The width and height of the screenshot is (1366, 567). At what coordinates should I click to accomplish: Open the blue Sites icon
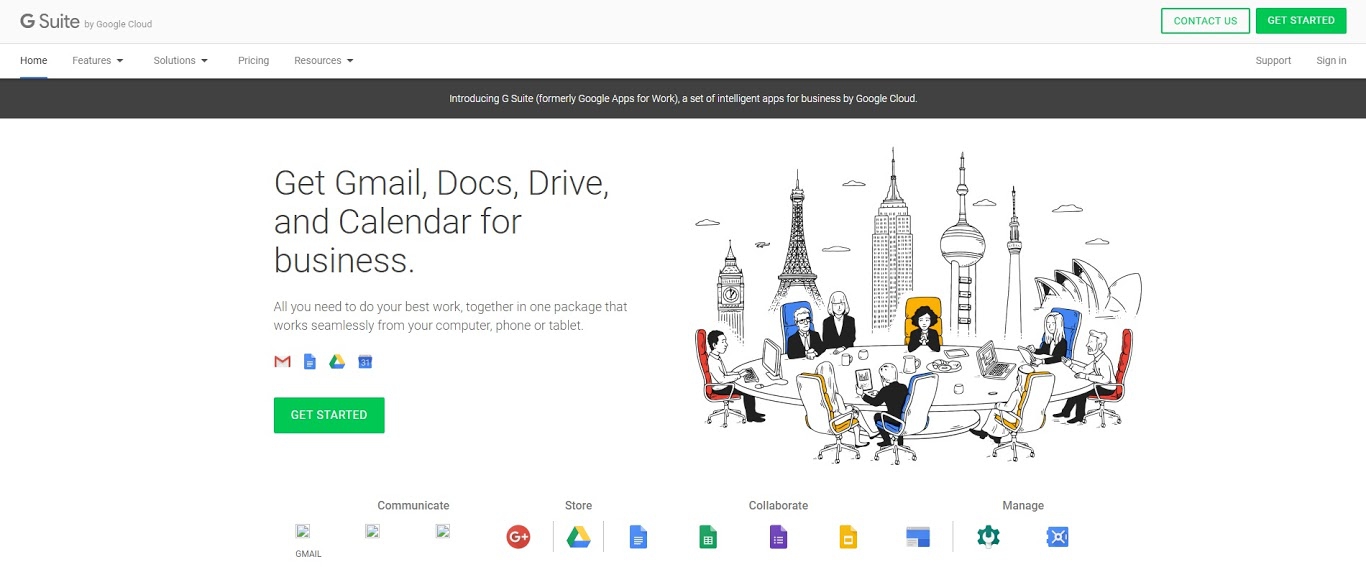(x=918, y=537)
